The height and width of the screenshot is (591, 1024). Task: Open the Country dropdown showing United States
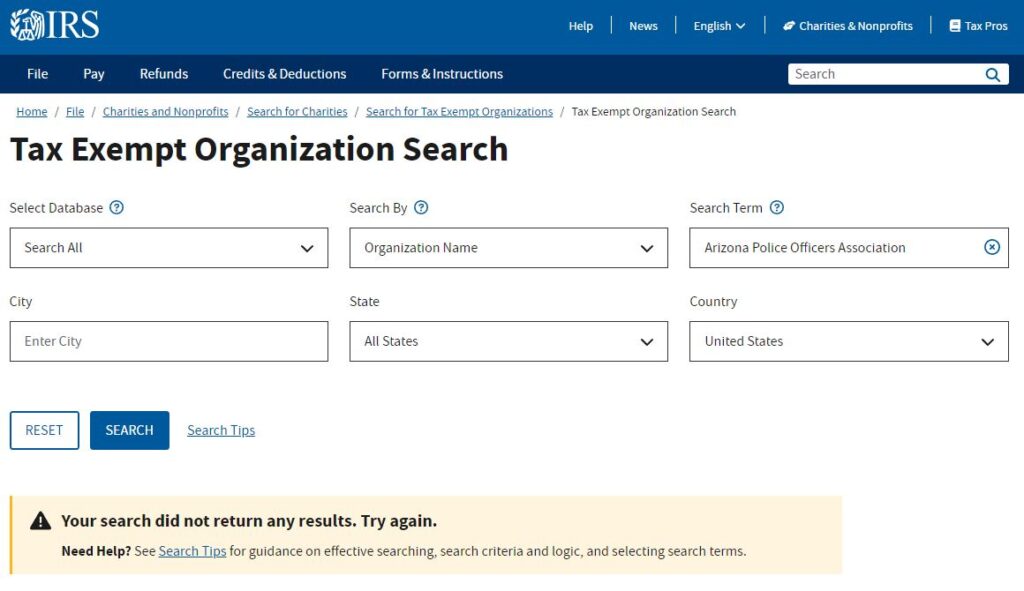(848, 341)
